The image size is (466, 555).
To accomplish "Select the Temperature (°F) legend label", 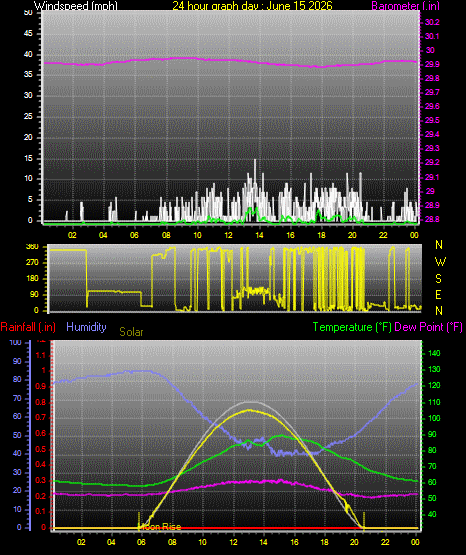I will 352,327.
